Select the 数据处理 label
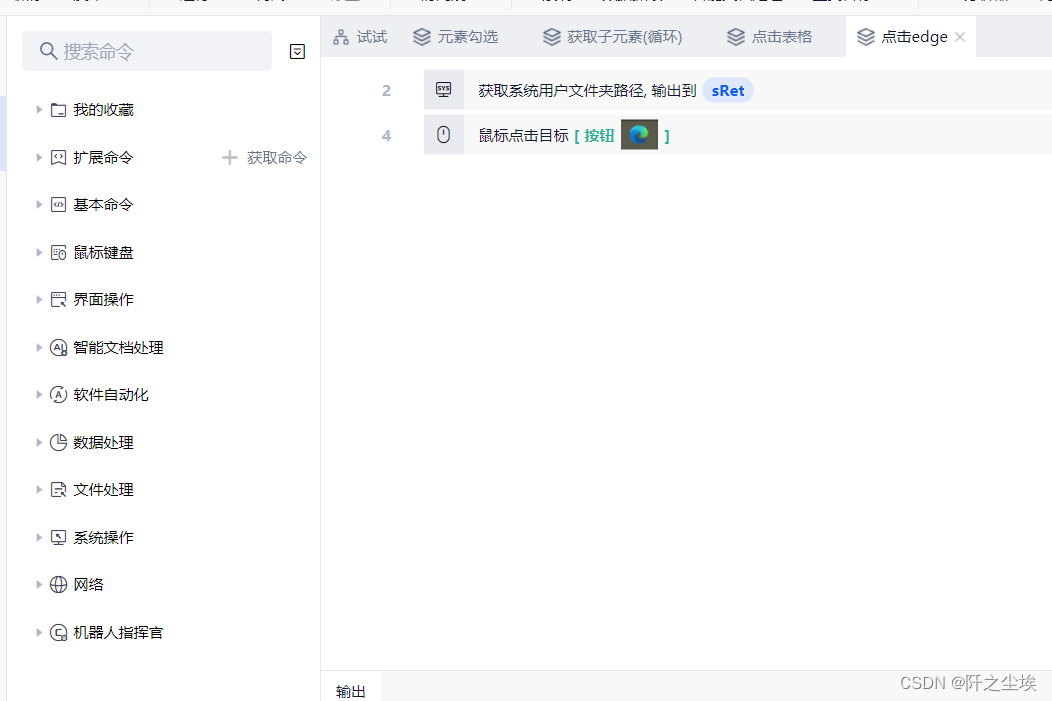Screen dimensions: 1052x701 click(x=103, y=442)
